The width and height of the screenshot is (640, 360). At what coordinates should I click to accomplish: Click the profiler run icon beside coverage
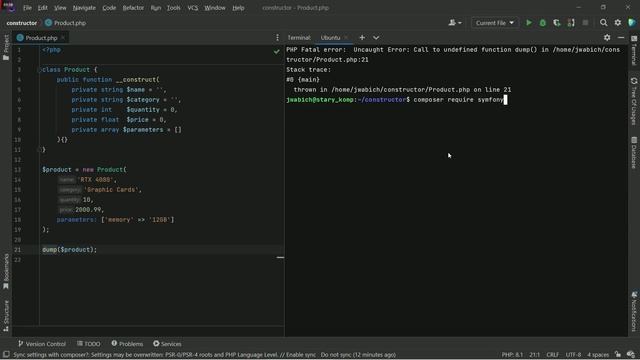click(x=571, y=23)
